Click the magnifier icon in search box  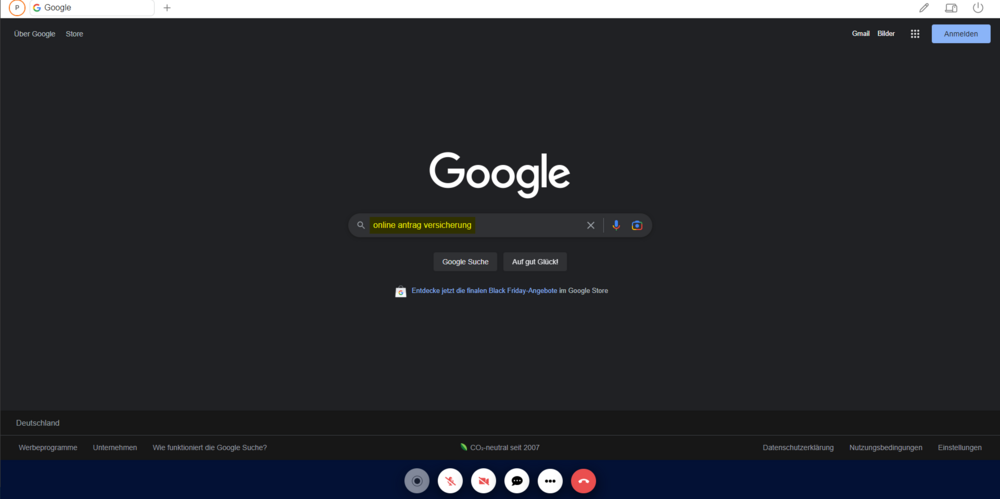click(360, 225)
